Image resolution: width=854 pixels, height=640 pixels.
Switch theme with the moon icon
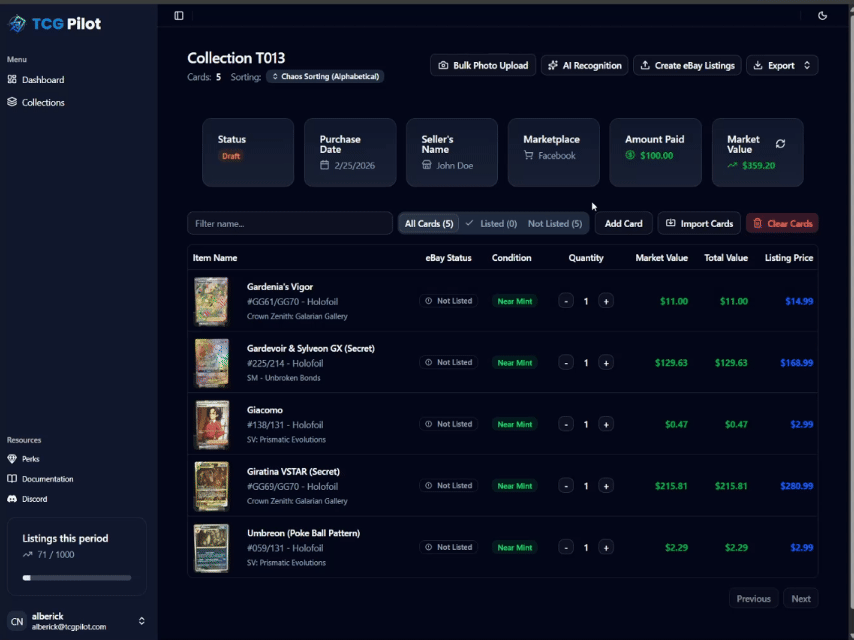tap(822, 15)
